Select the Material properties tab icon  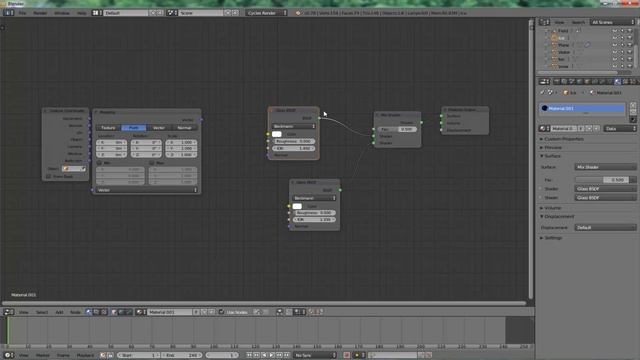tap(618, 82)
